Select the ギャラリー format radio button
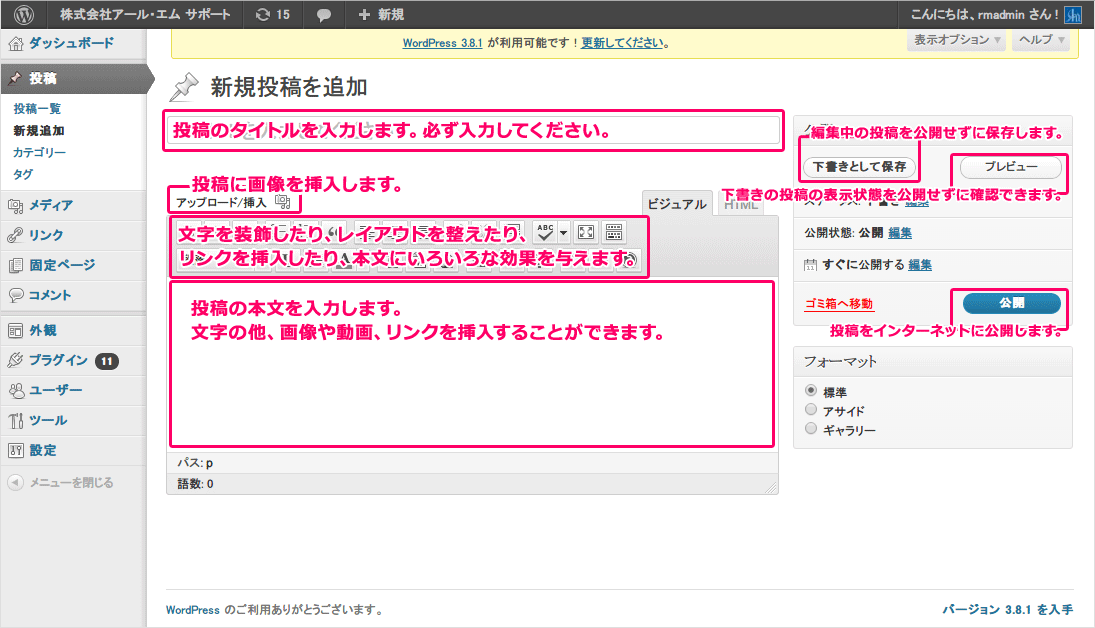This screenshot has height=628, width=1095. (811, 429)
